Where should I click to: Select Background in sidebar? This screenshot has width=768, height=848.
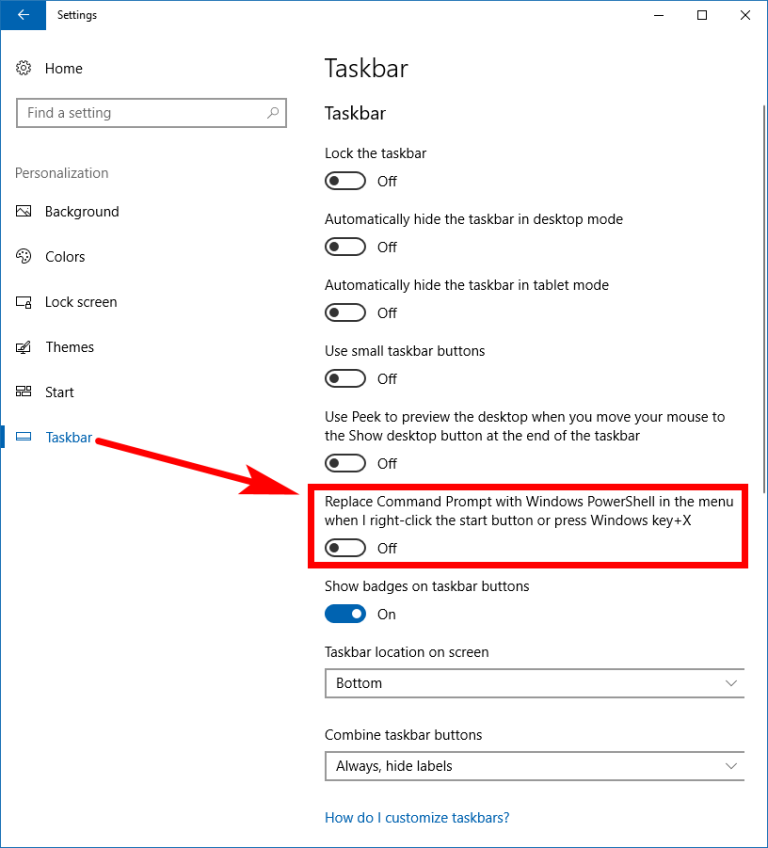pos(82,211)
